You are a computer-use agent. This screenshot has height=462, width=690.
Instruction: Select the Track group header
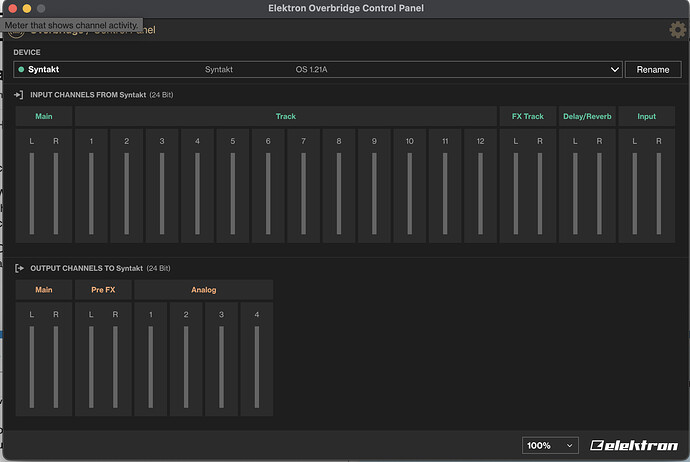coord(286,116)
